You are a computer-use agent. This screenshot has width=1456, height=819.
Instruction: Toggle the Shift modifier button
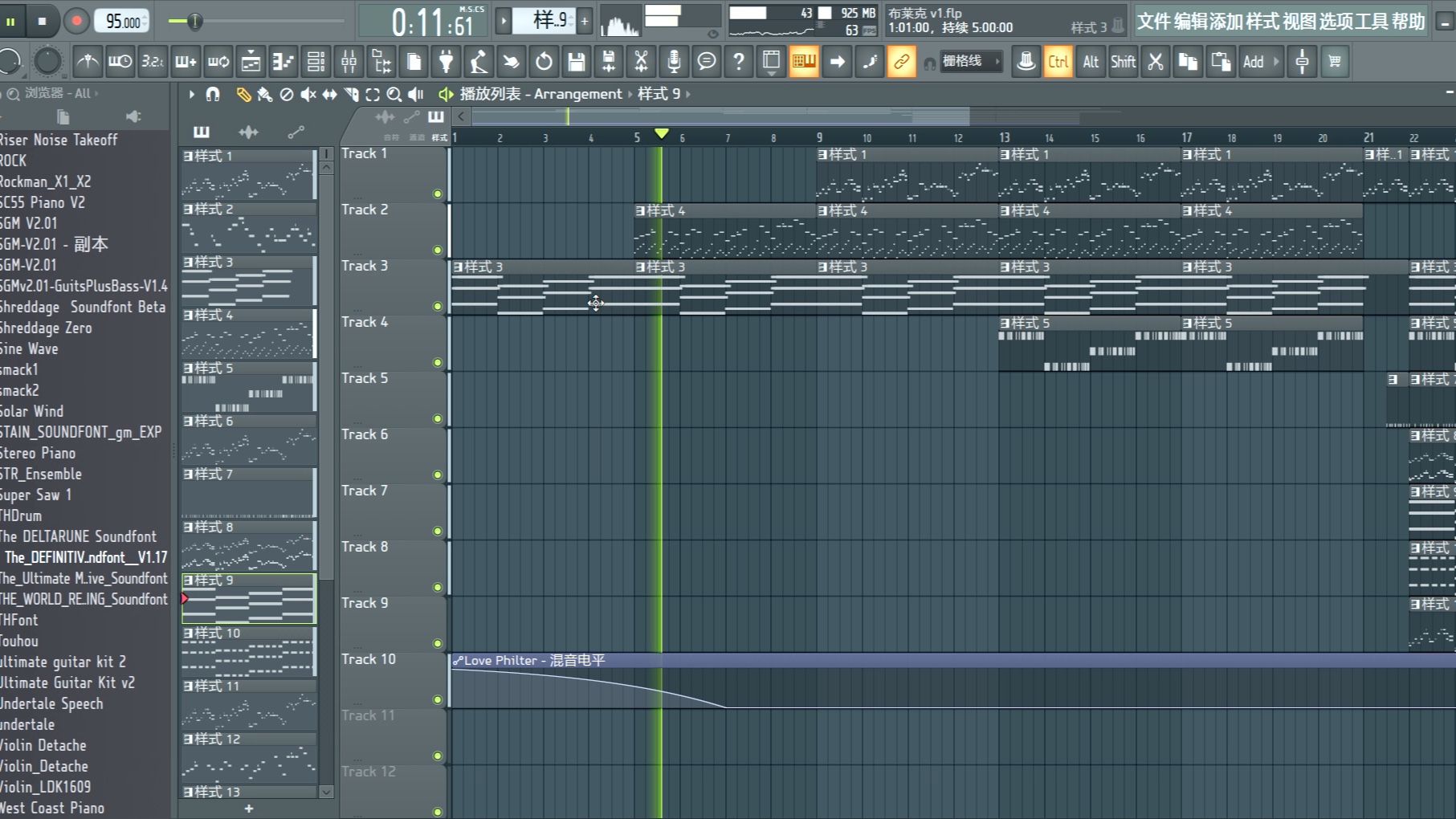[x=1123, y=62]
